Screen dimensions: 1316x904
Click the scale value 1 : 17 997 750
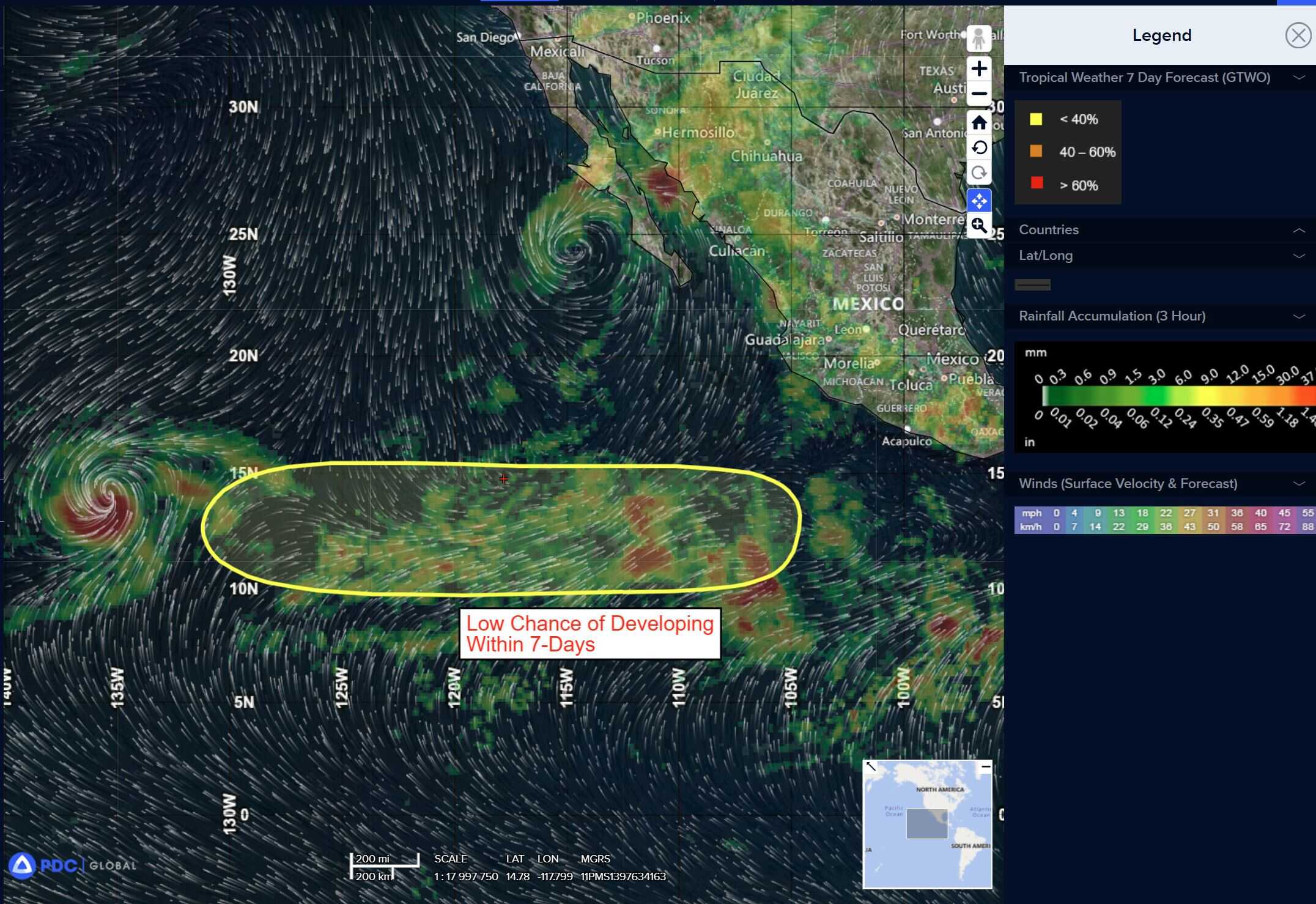466,876
